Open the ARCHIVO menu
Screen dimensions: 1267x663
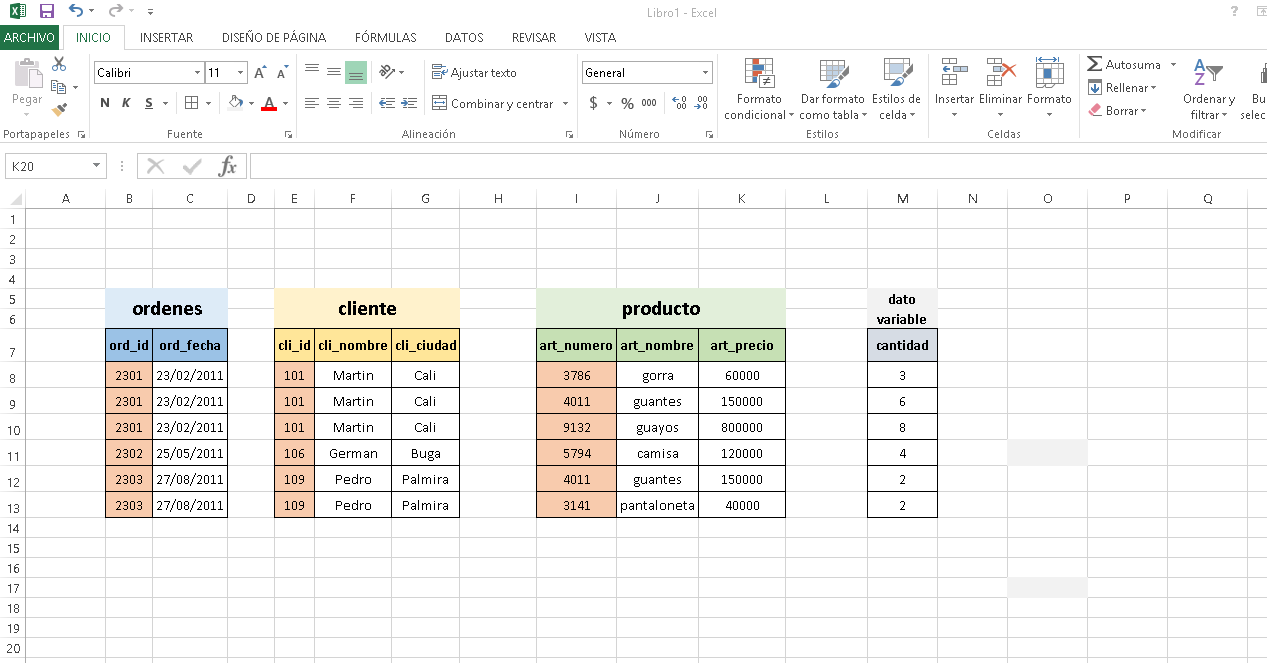coord(30,37)
